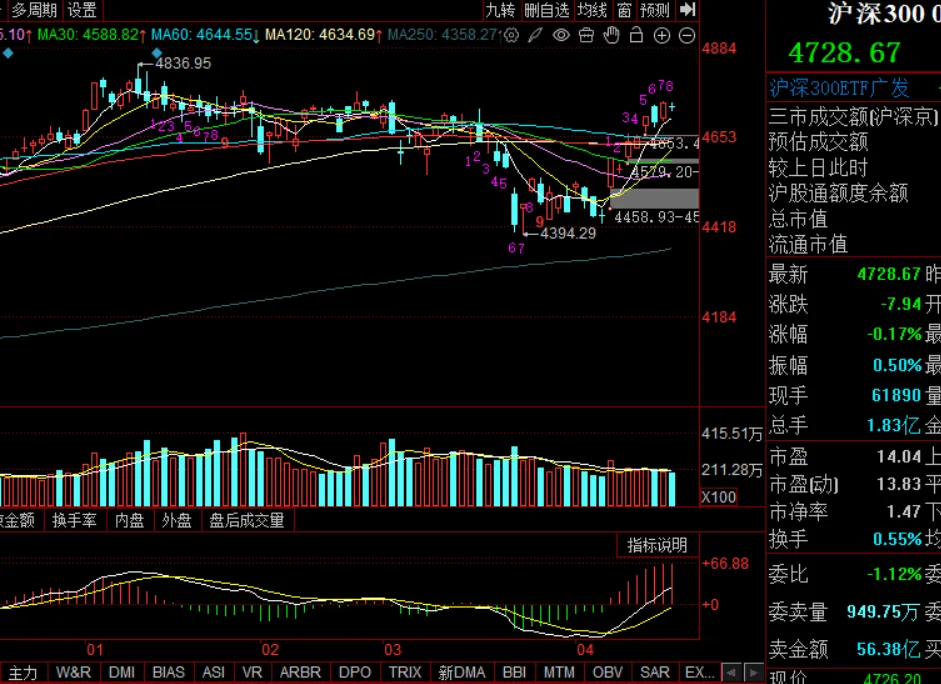Select the DMI indicator tab
941x684 pixels.
(x=122, y=673)
